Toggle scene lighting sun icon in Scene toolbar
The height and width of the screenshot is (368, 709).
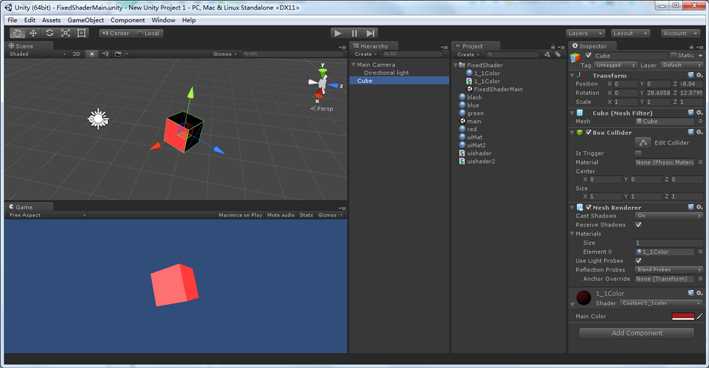[x=92, y=54]
